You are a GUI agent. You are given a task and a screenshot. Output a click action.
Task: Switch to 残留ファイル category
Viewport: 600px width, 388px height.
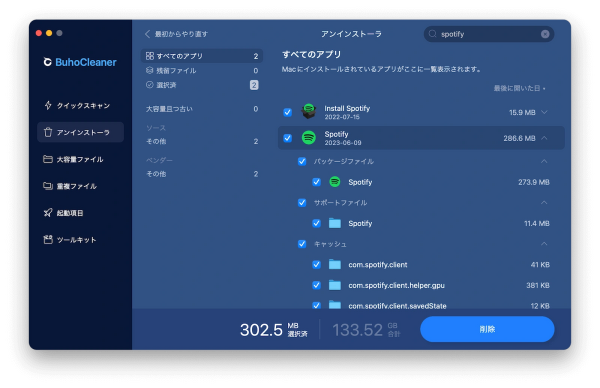[202, 70]
